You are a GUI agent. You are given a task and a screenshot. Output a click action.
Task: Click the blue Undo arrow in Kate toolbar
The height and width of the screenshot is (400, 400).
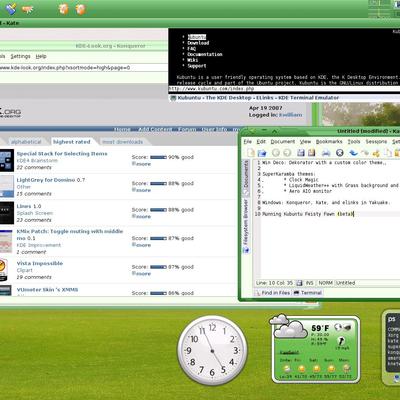353,153
